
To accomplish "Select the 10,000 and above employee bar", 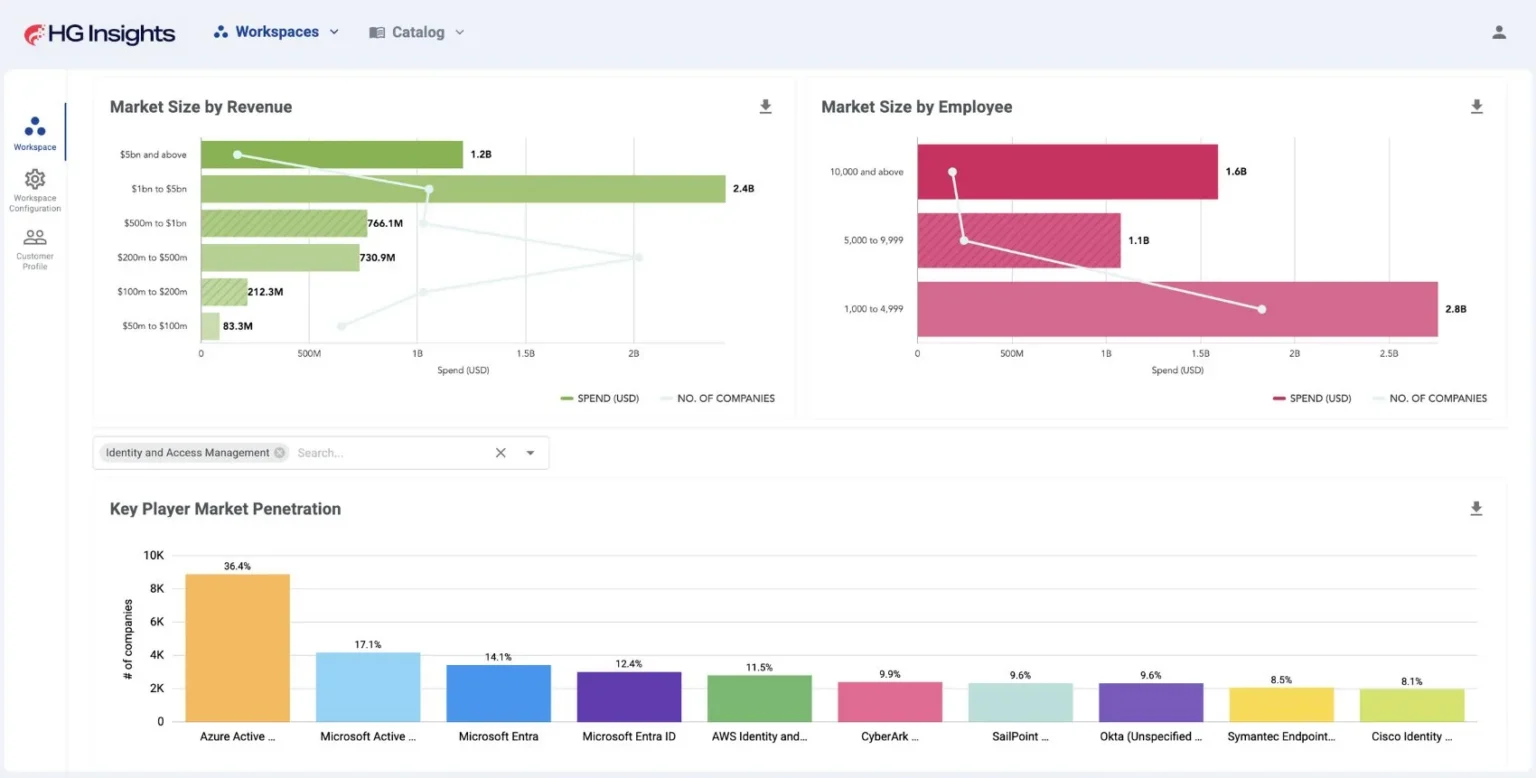I will (x=1067, y=172).
